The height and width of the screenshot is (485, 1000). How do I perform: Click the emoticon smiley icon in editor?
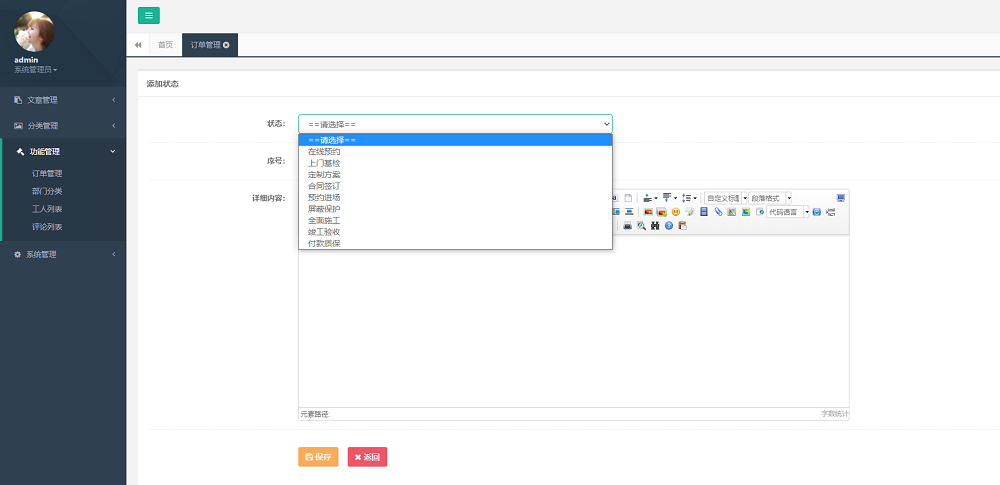(x=676, y=212)
